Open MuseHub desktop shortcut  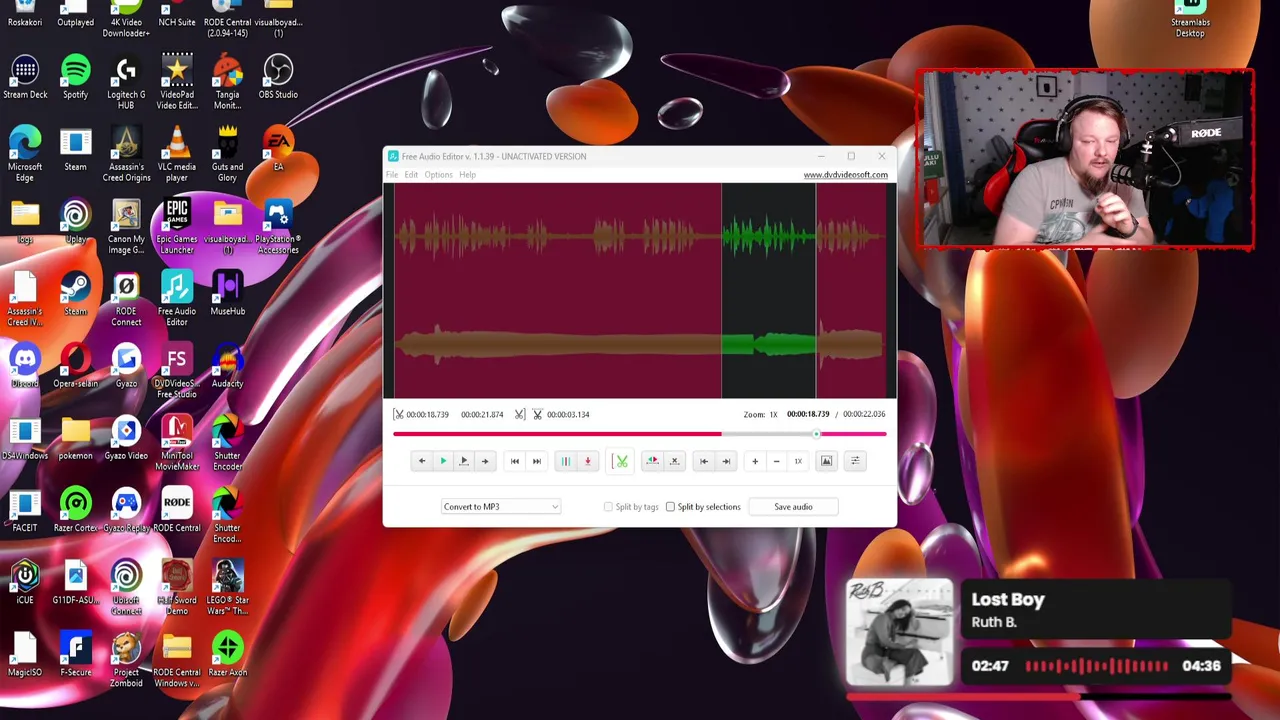coord(227,294)
